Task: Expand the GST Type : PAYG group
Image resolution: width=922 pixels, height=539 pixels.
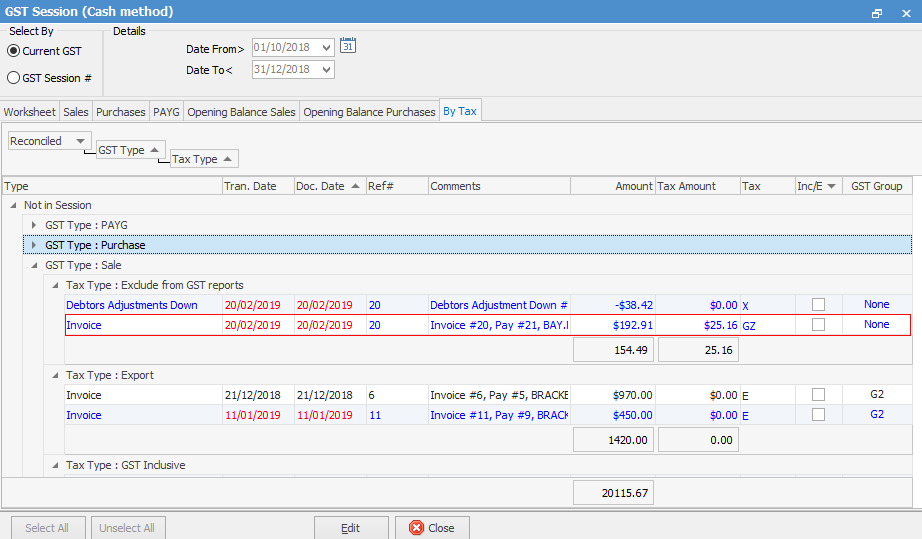Action: coord(35,225)
